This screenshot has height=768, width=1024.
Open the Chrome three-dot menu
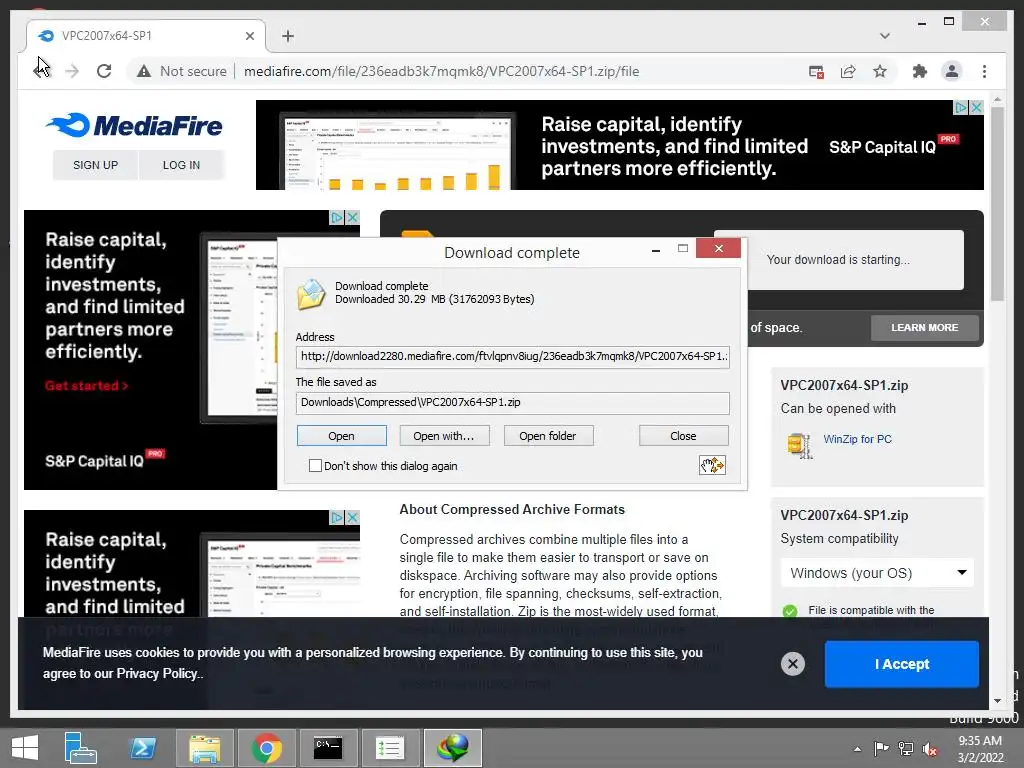(984, 71)
